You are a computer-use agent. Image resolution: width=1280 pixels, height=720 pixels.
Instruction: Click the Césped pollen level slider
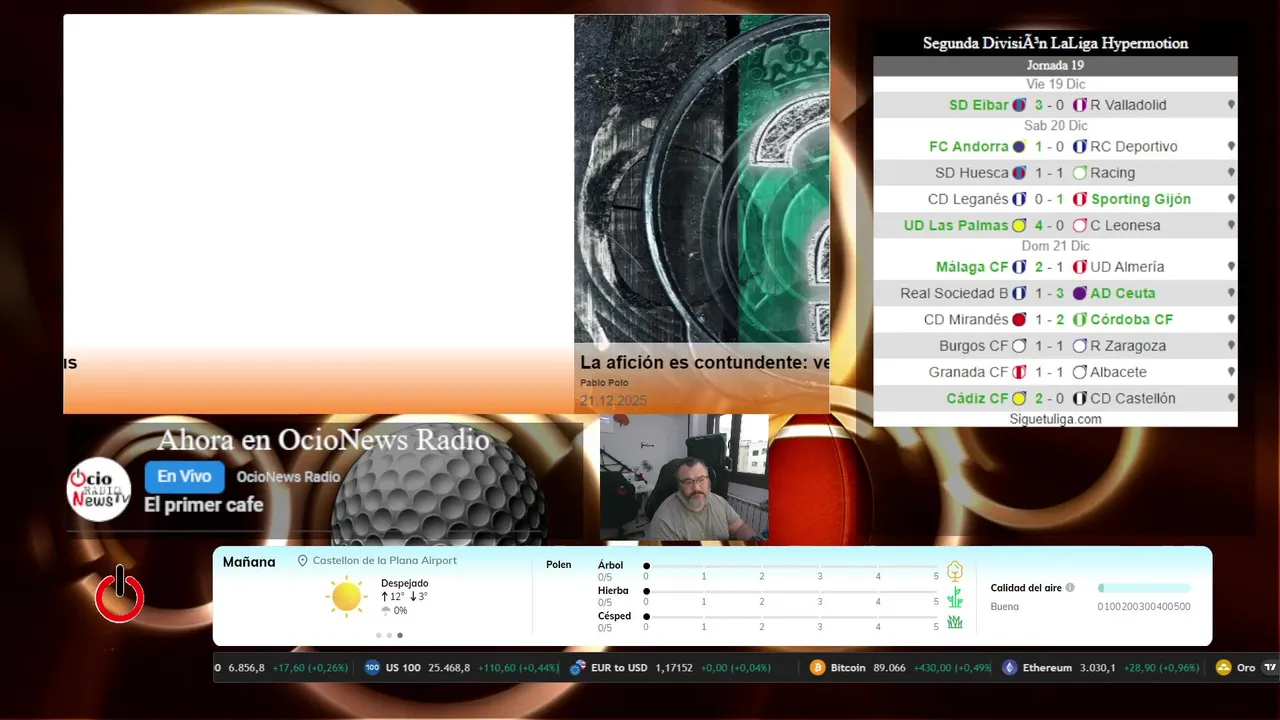click(x=791, y=617)
